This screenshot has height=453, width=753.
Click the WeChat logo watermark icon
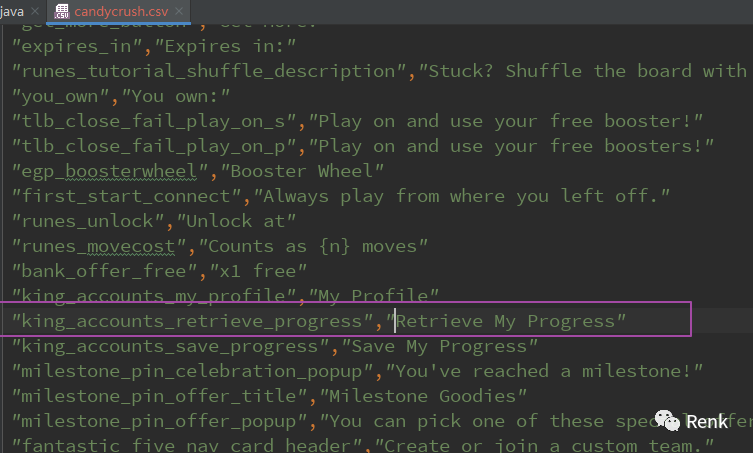(667, 421)
